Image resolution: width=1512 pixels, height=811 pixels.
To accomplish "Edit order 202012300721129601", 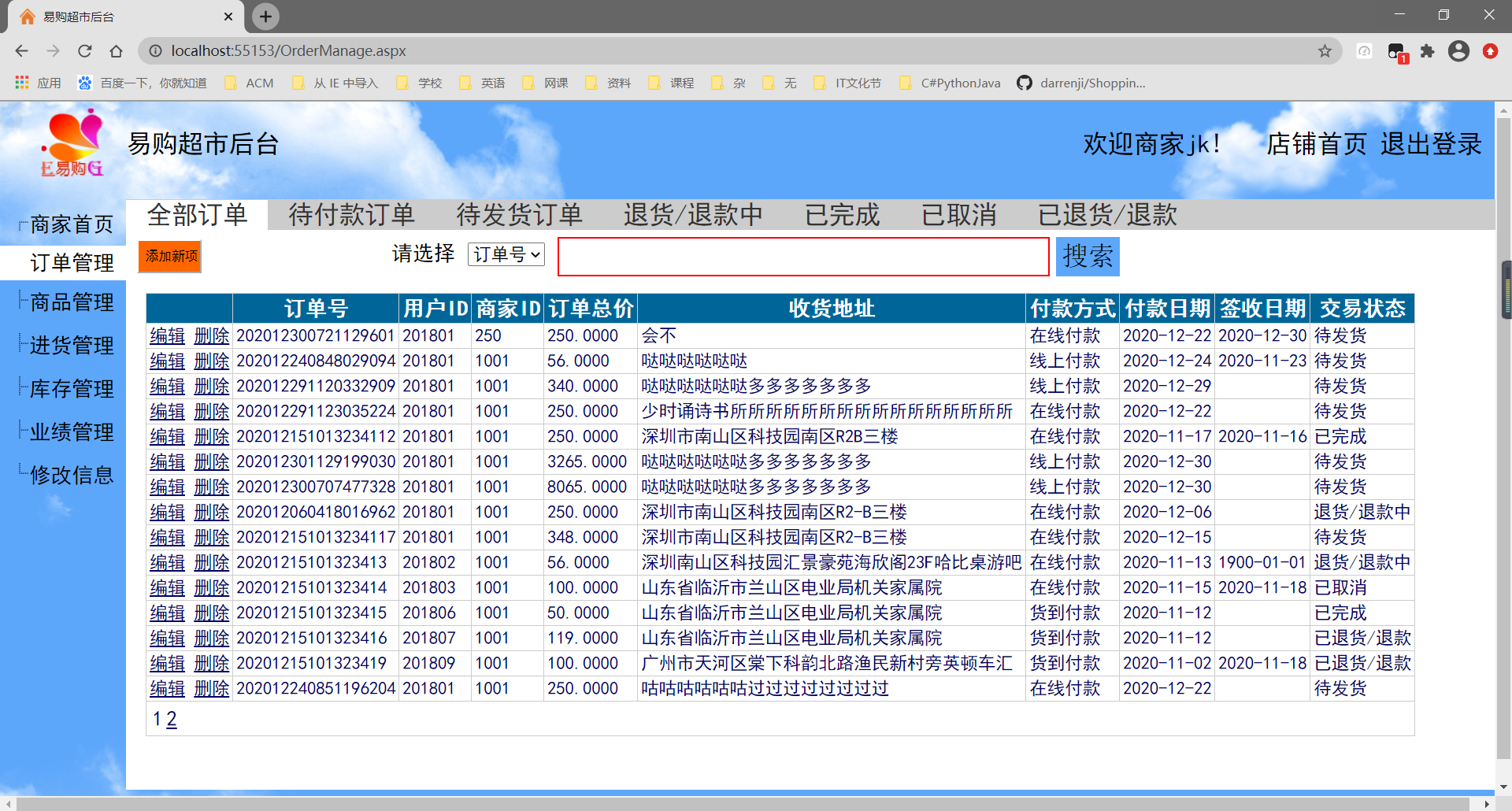I will click(168, 336).
